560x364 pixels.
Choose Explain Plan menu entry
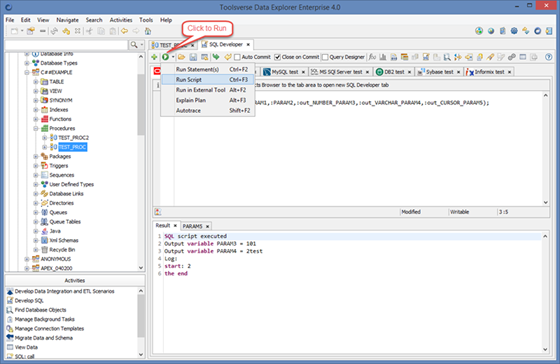pos(208,100)
